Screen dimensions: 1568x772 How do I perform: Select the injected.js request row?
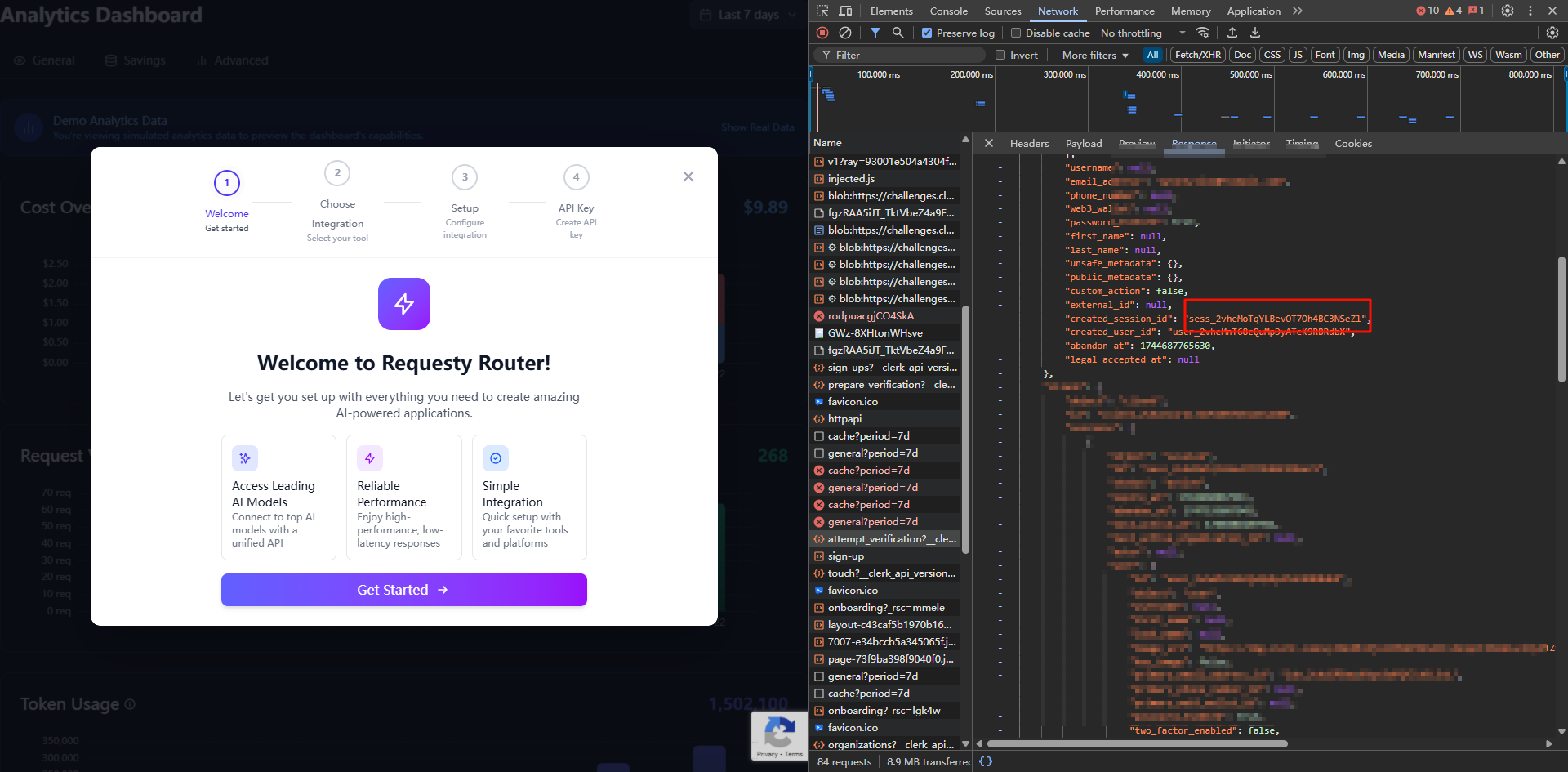[x=885, y=179]
